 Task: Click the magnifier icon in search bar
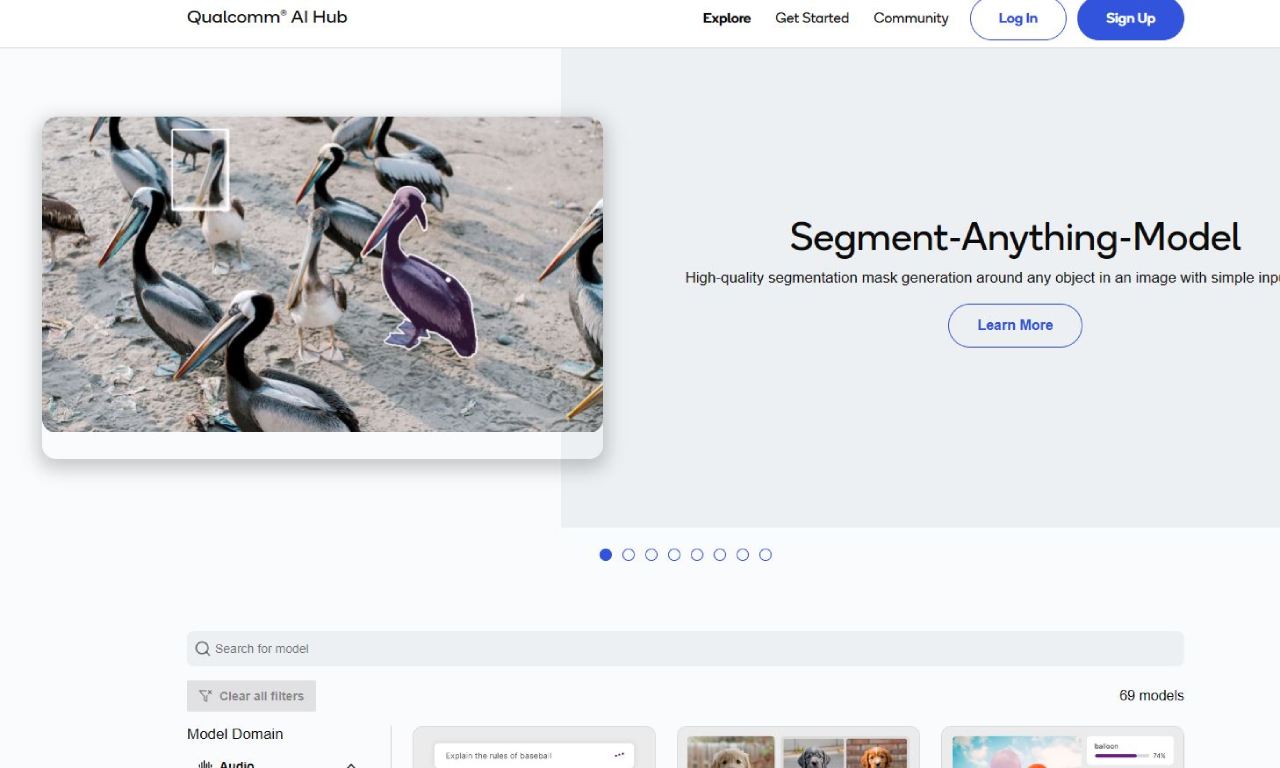click(203, 648)
